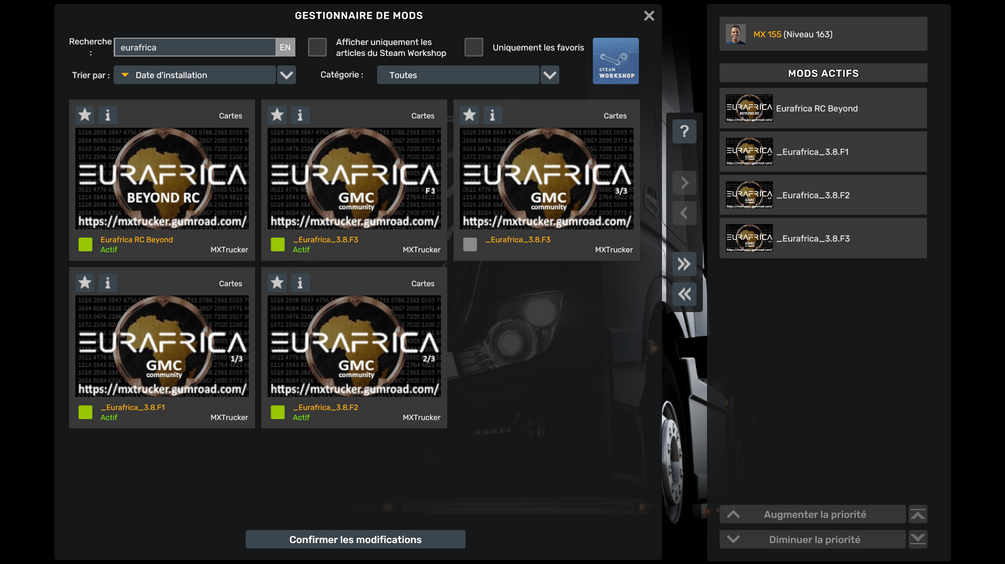Image resolution: width=1005 pixels, height=564 pixels.
Task: Click Augmenter la priorité button
Action: (x=813, y=514)
